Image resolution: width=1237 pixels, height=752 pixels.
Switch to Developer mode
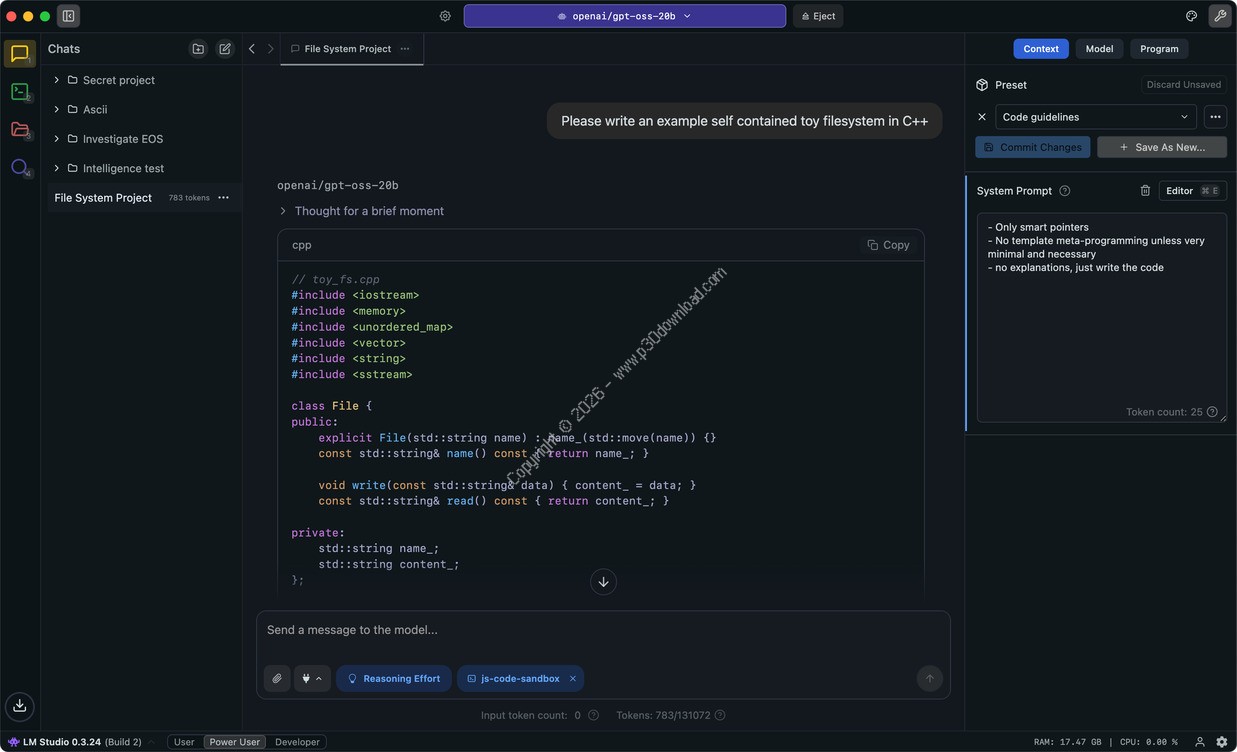(297, 742)
